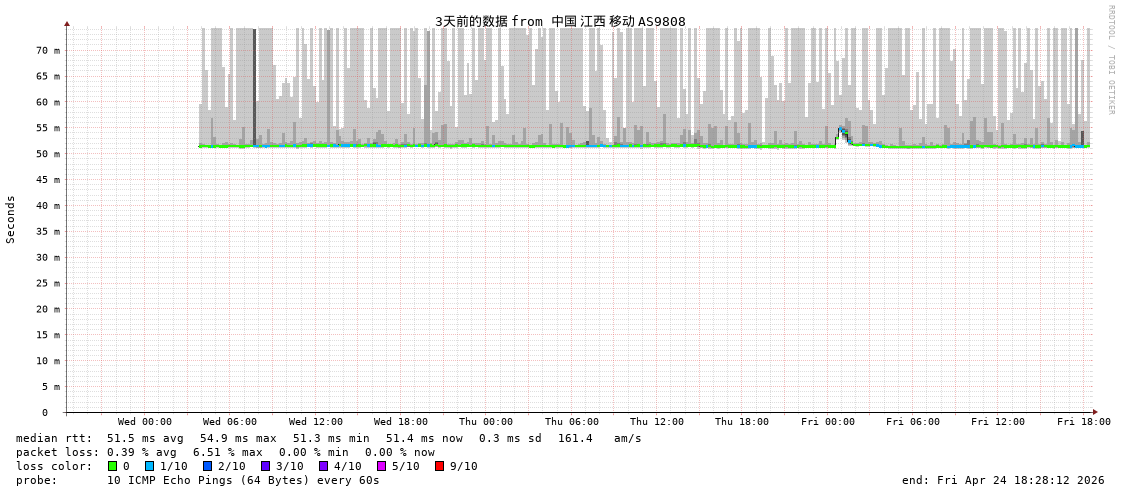Click the 70 m value on the Y axis
The image size is (1121, 494).
48,50
